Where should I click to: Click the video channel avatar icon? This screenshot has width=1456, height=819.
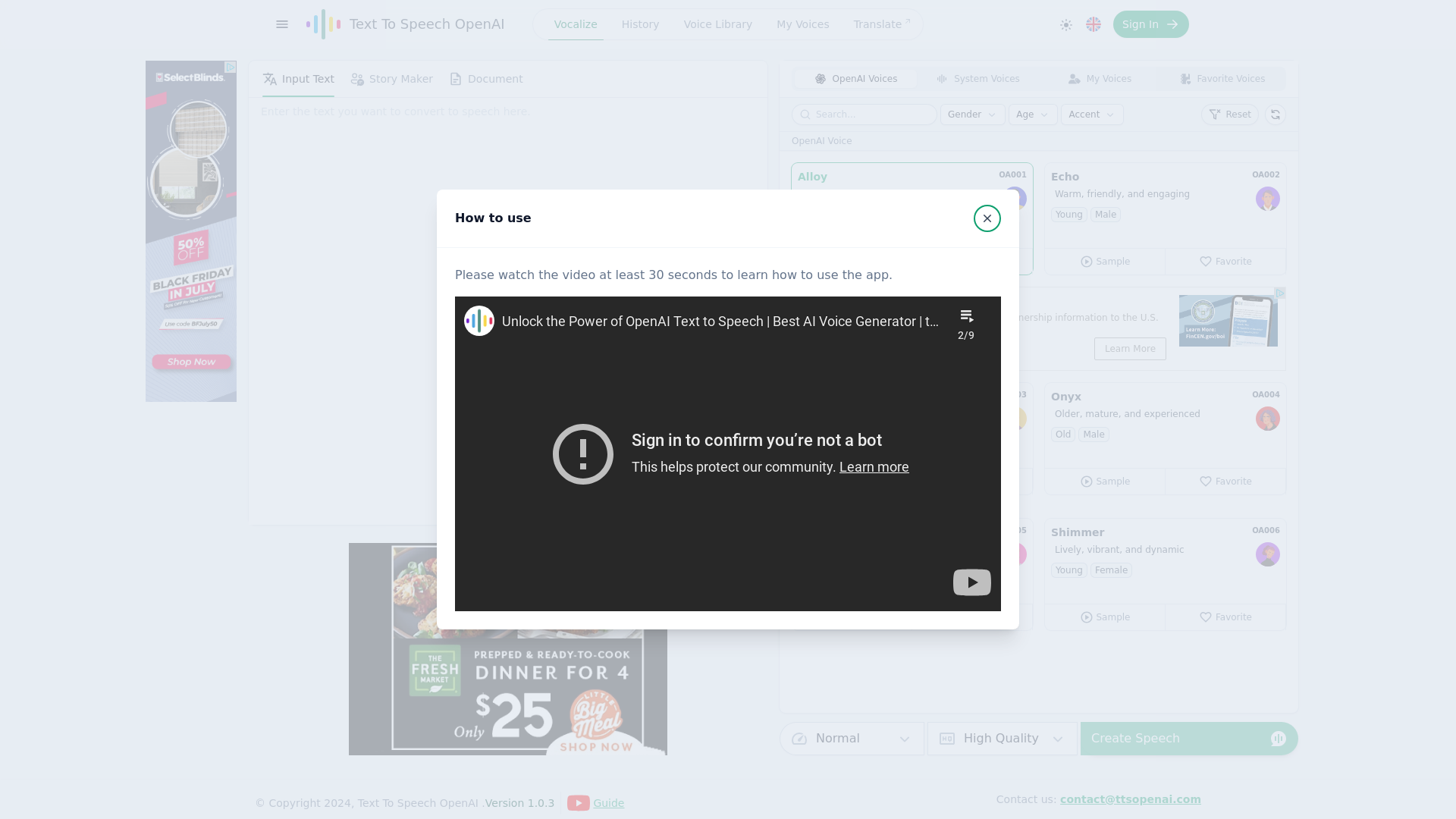coord(479,321)
